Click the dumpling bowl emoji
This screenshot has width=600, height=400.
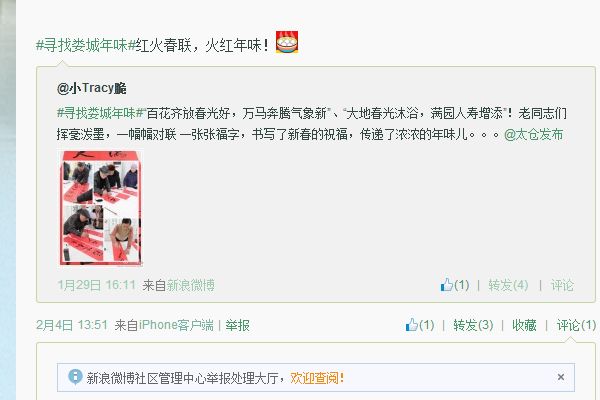pyautogui.click(x=287, y=42)
